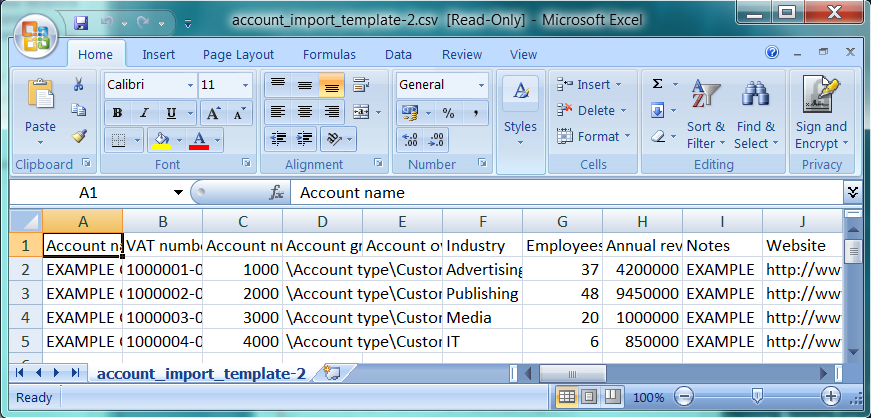This screenshot has width=871, height=418.
Task: Open the Office Button menu
Action: pos(37,35)
